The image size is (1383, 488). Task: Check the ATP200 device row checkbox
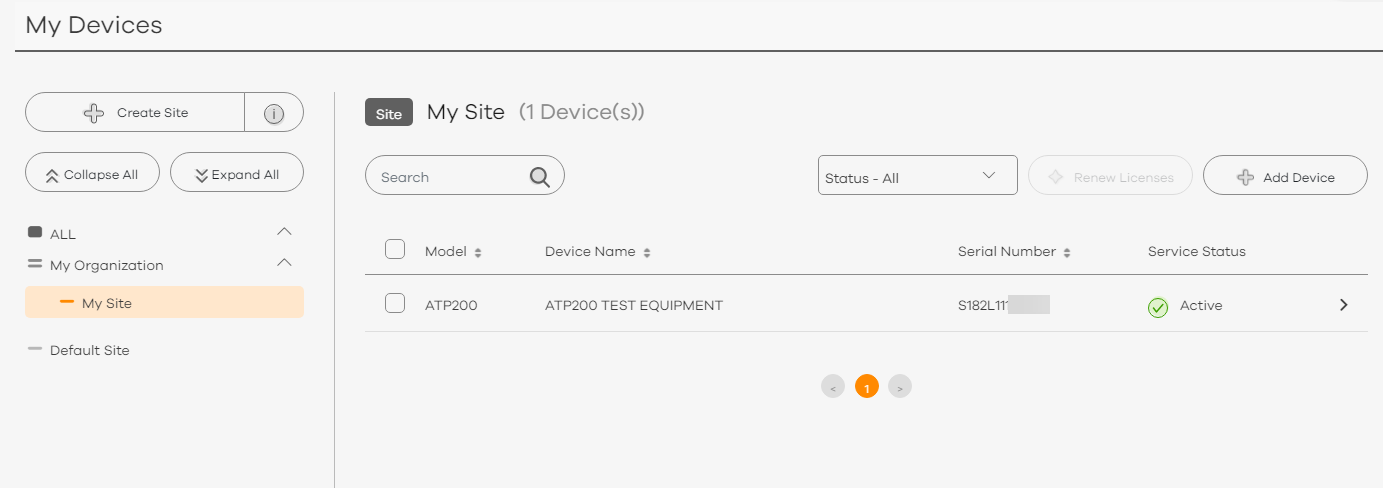(x=395, y=304)
